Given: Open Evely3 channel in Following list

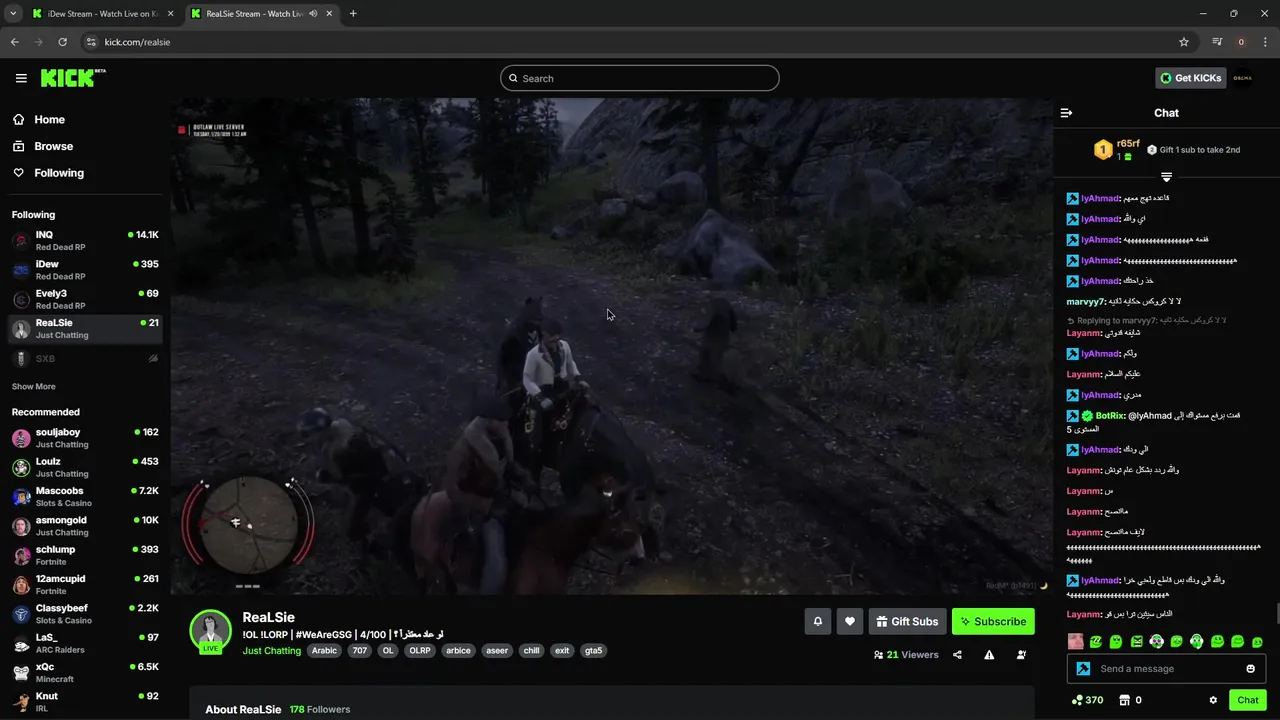Looking at the screenshot, I should coord(85,299).
